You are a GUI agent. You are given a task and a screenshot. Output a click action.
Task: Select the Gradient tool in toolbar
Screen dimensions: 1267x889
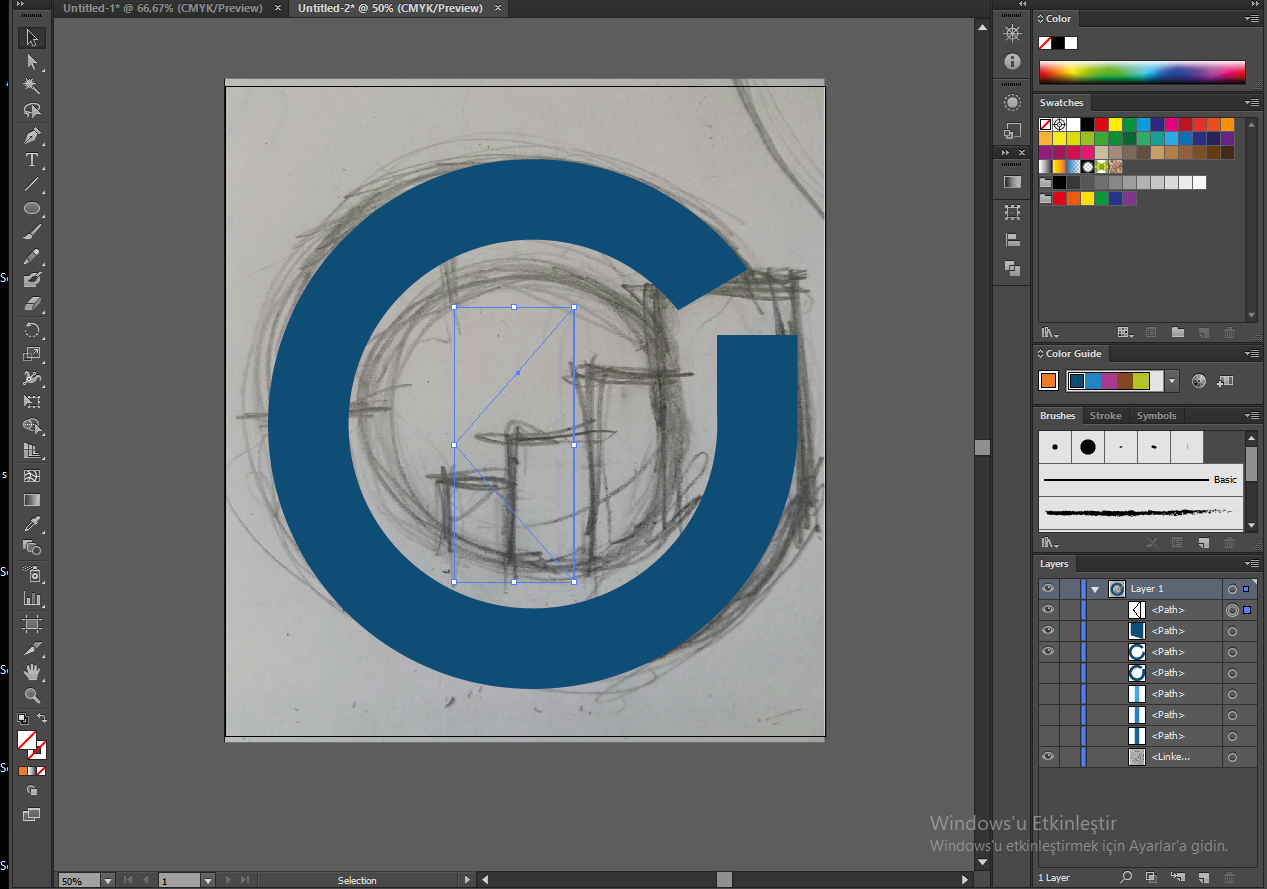coord(32,499)
